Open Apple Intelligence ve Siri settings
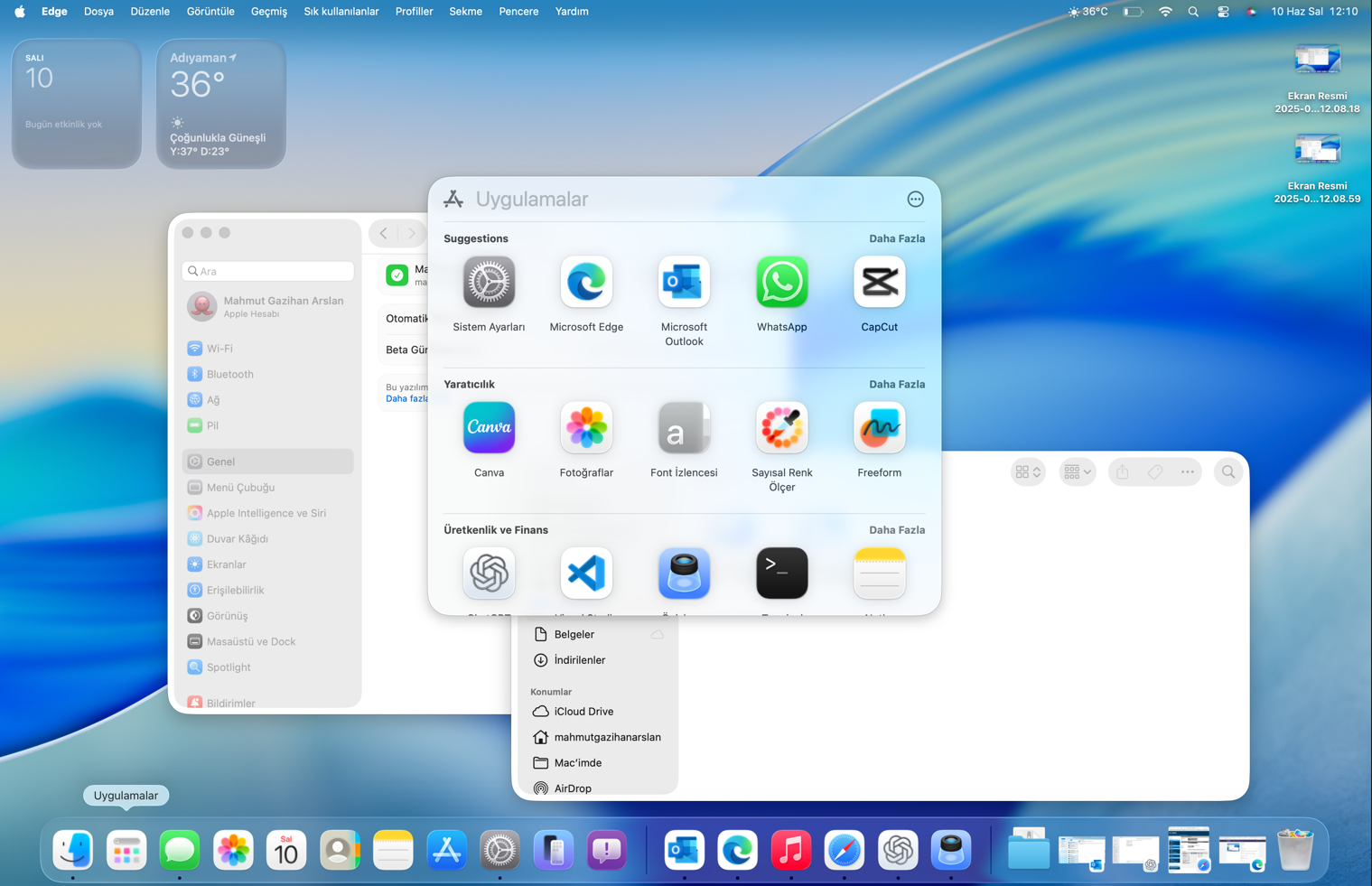 267,513
